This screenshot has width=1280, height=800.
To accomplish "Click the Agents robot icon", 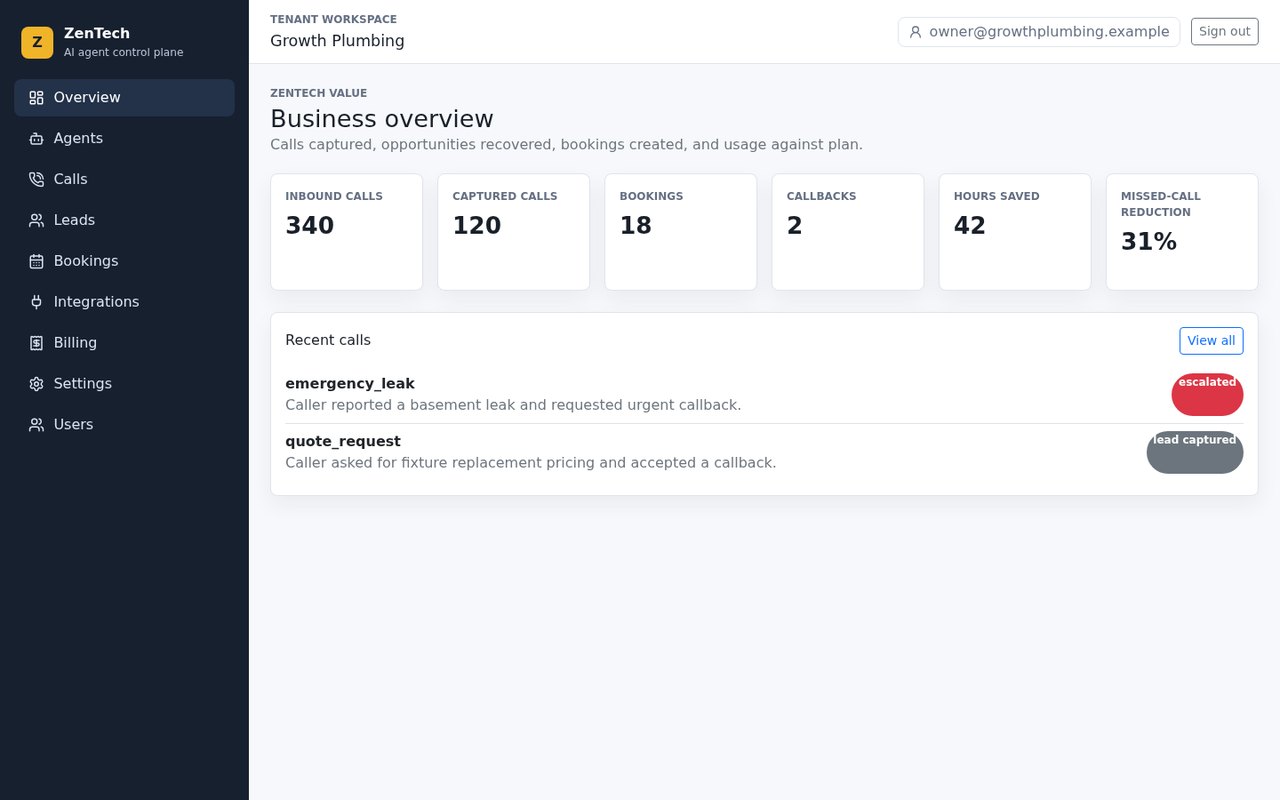I will [x=36, y=139].
